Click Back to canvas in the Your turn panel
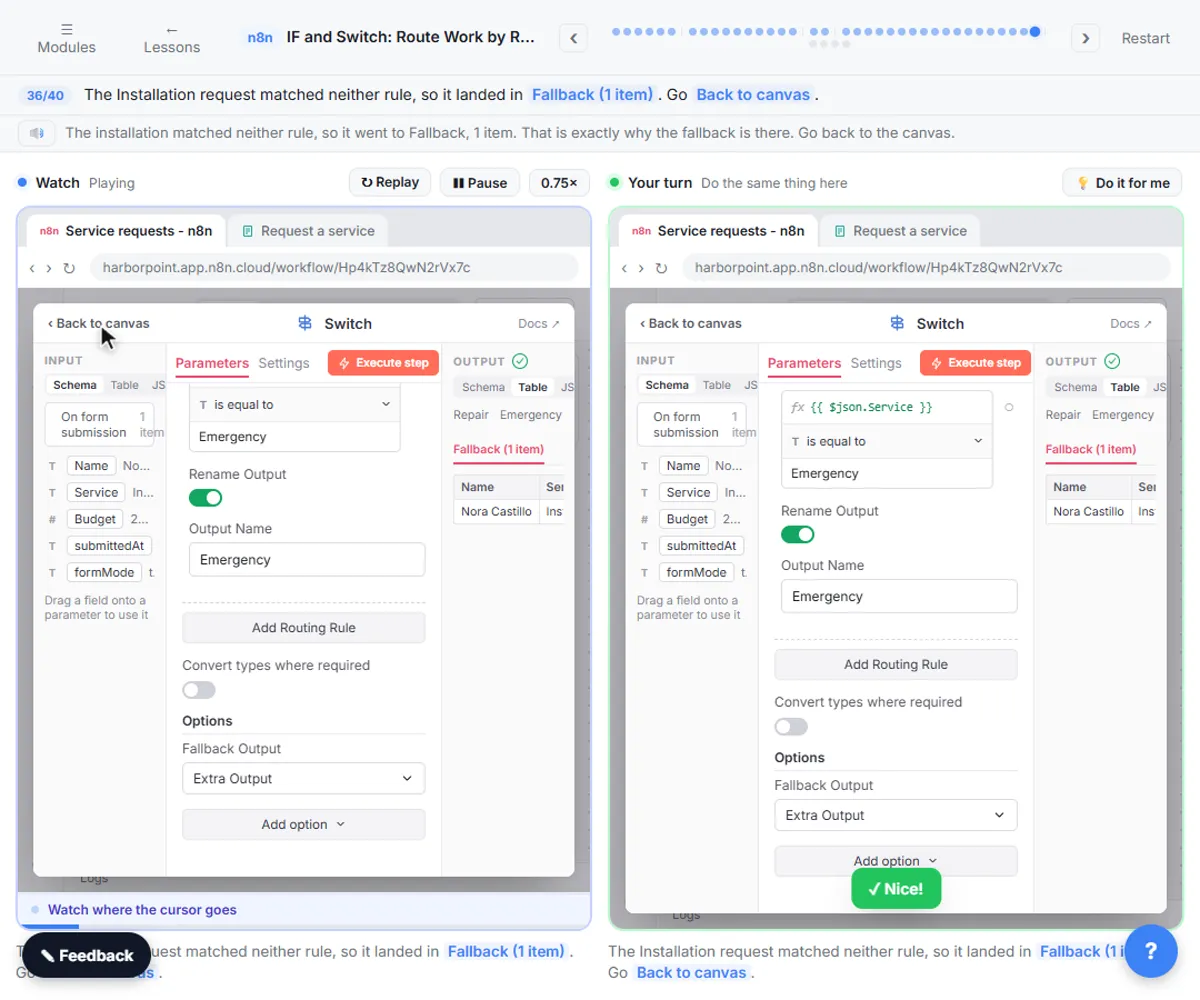1200x1000 pixels. coord(691,323)
